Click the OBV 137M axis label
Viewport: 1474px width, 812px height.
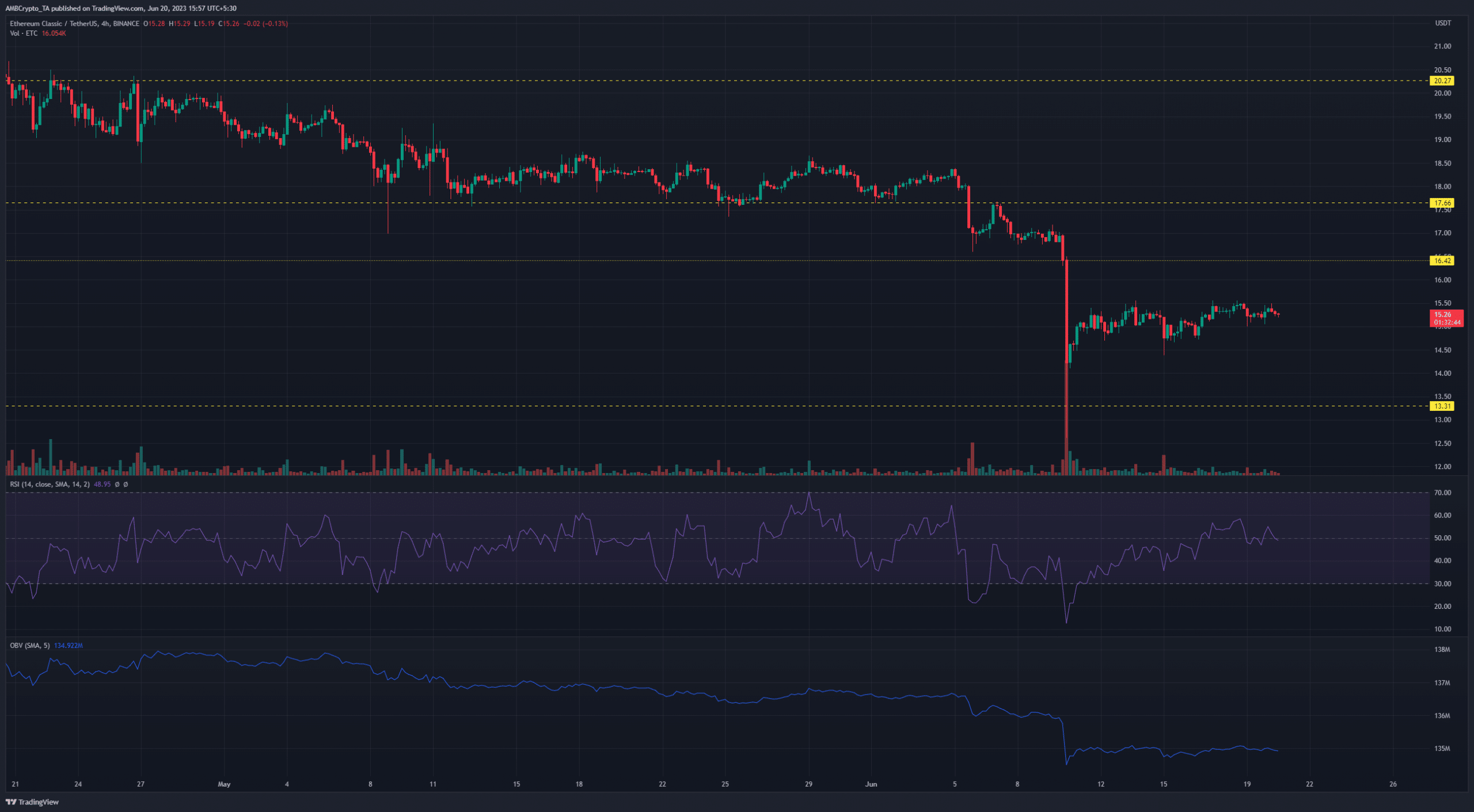click(x=1442, y=683)
